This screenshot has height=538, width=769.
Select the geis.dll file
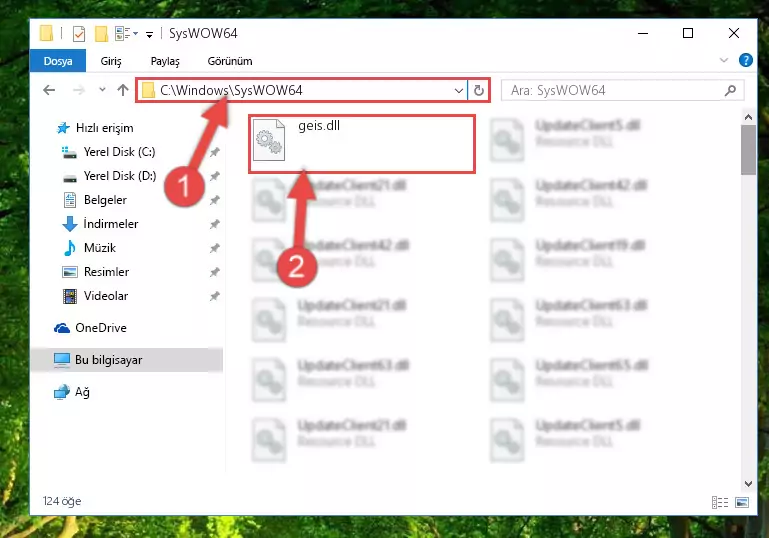point(362,144)
